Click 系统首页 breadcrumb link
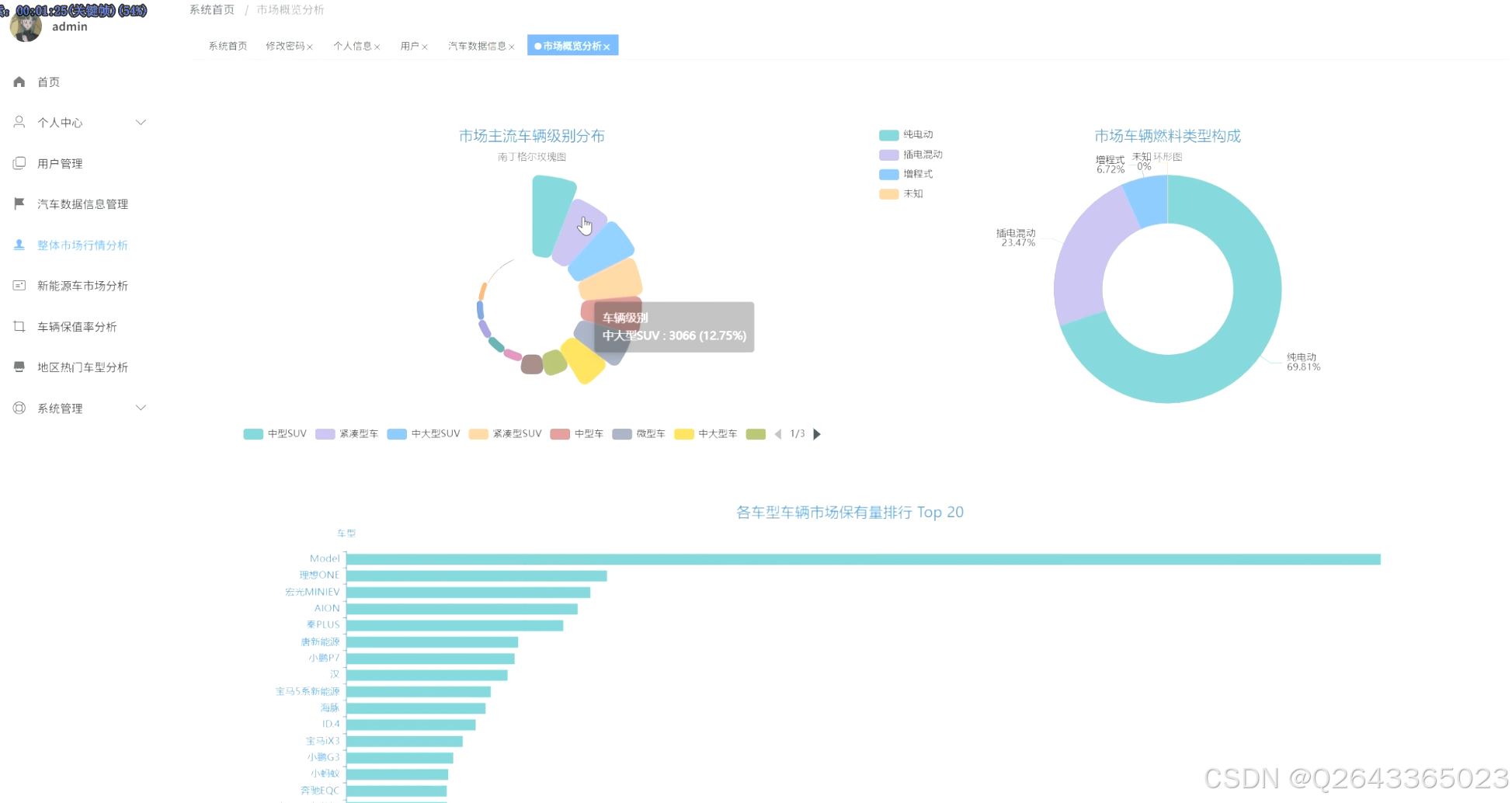Screen dimensions: 1512x803 [x=212, y=9]
